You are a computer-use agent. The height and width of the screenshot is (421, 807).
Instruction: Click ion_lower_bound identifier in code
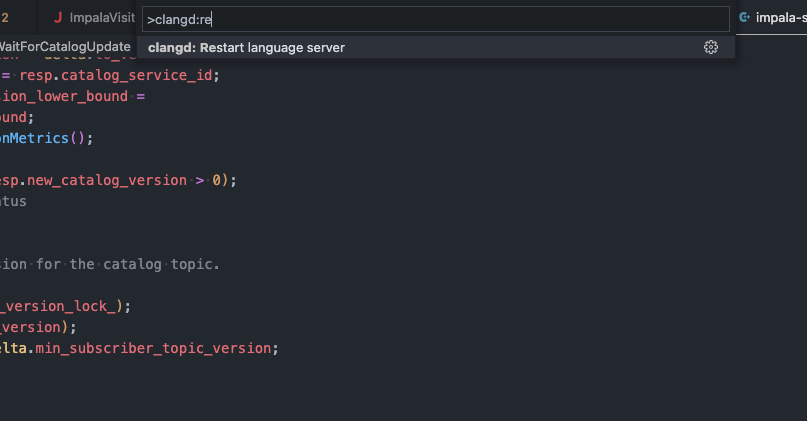(x=64, y=96)
